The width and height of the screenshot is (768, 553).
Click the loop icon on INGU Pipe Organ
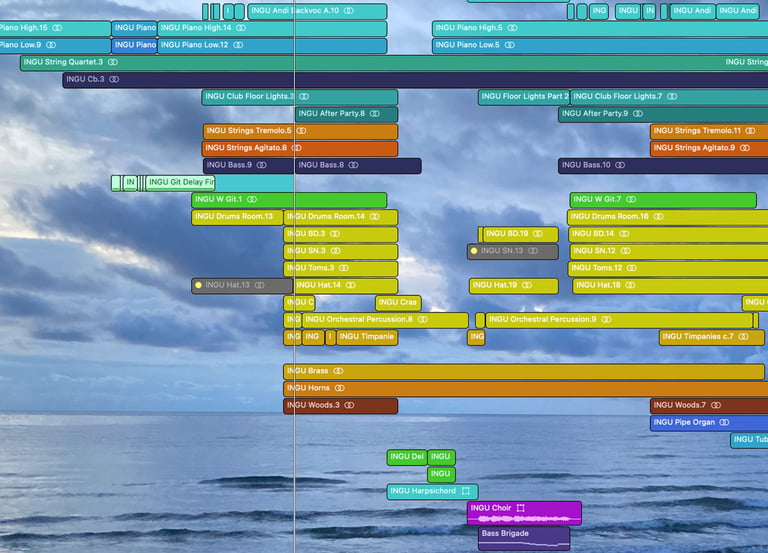pos(724,422)
